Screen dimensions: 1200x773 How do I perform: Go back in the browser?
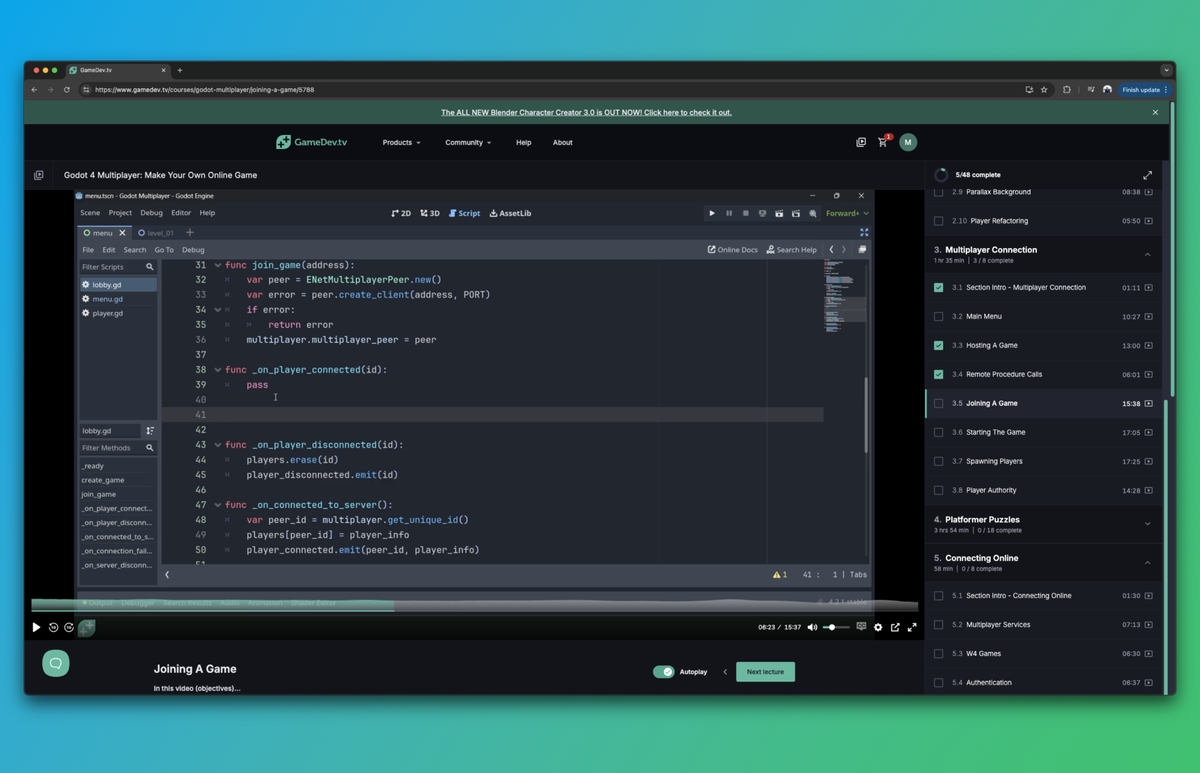pyautogui.click(x=34, y=89)
